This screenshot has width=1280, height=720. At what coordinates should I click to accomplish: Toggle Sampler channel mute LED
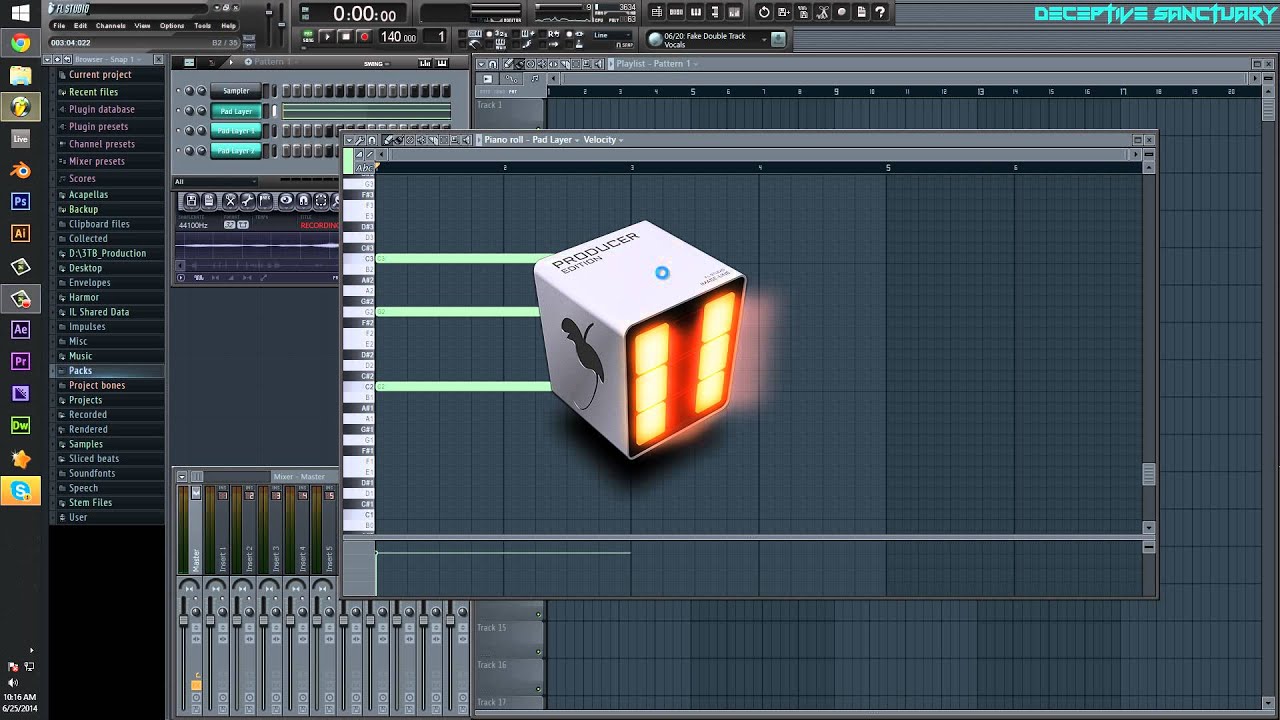(x=178, y=91)
